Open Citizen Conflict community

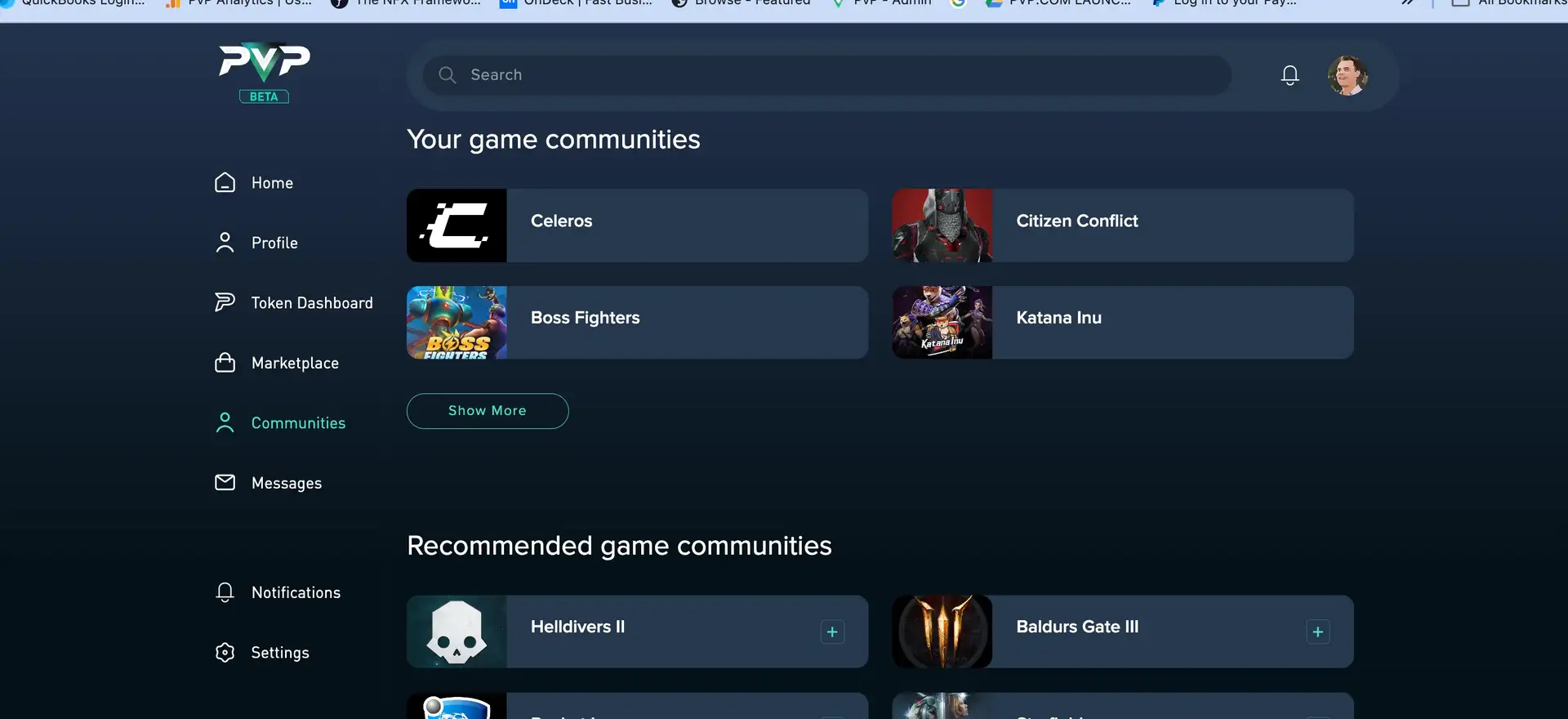1123,226
